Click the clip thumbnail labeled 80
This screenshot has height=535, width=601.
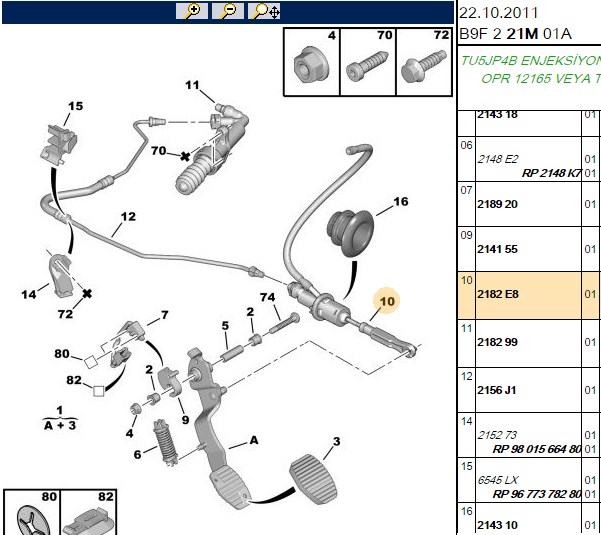[32, 513]
